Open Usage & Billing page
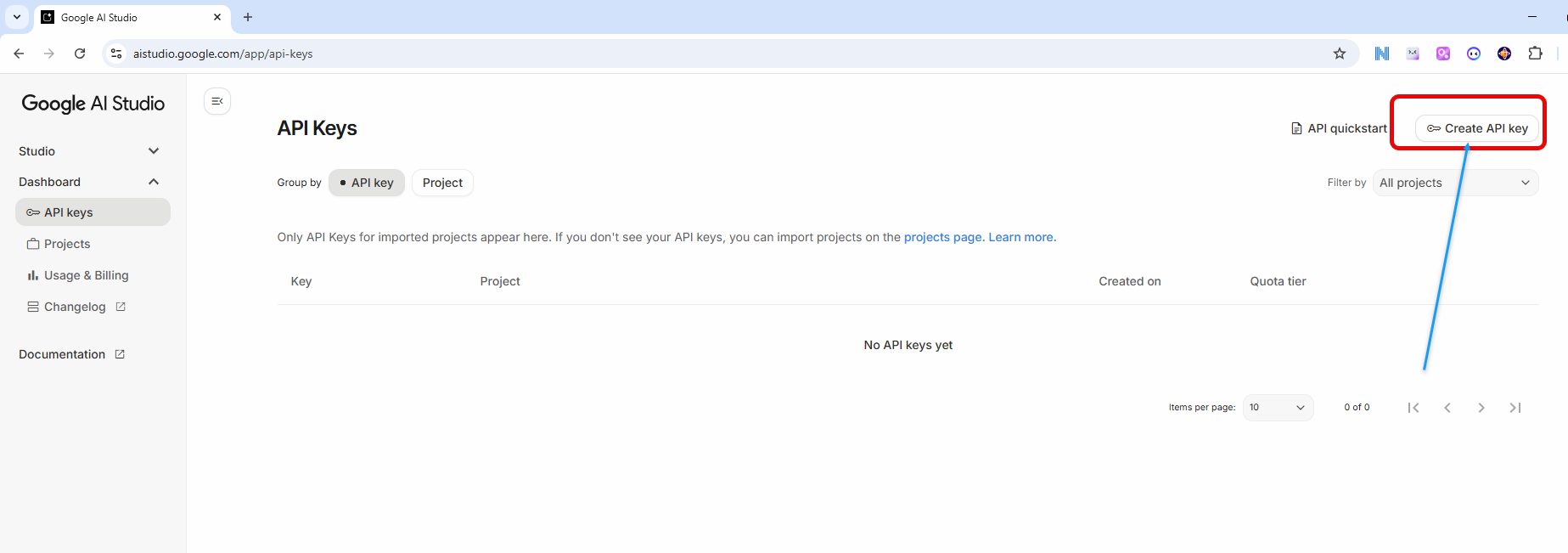The height and width of the screenshot is (553, 1568). tap(86, 275)
